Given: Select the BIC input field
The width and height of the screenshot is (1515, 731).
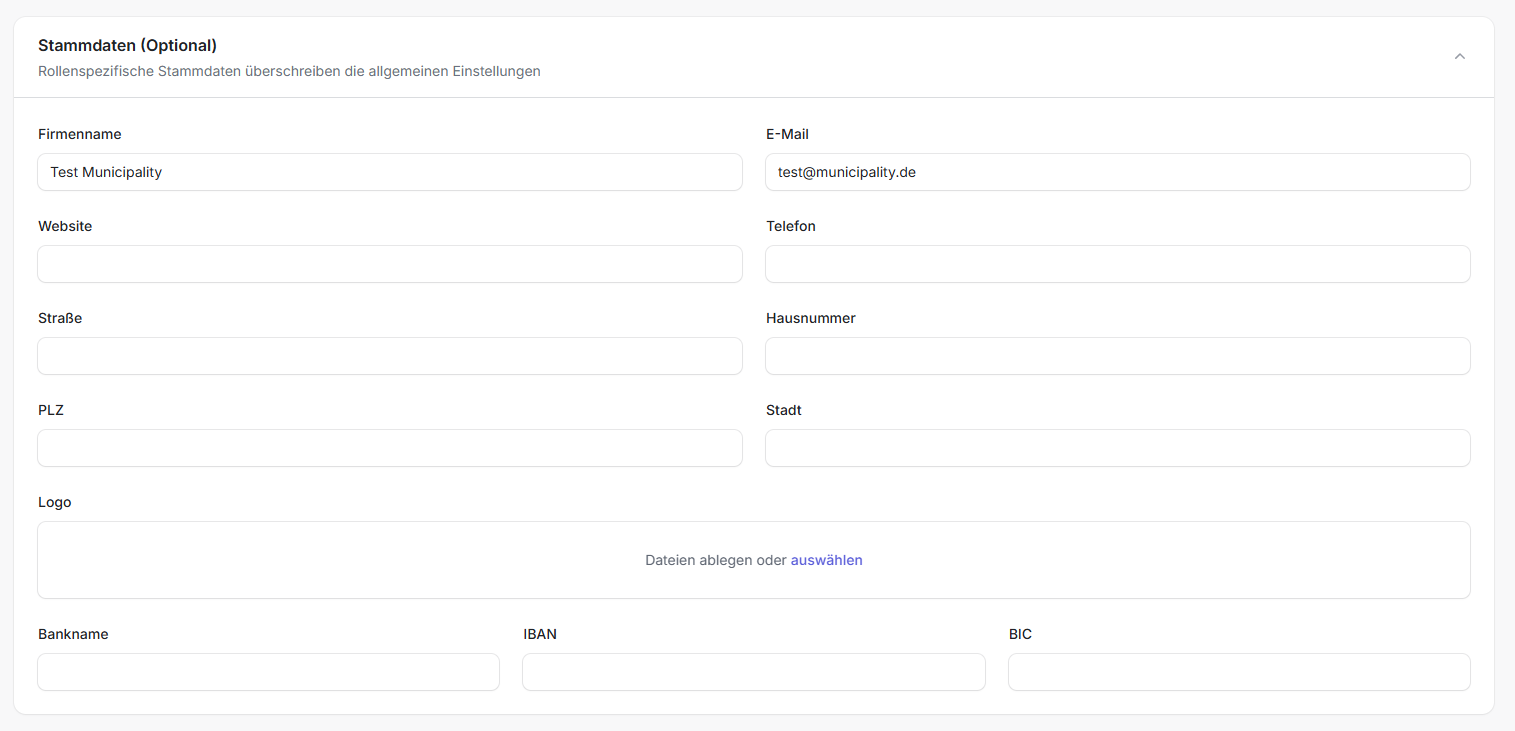Looking at the screenshot, I should [1239, 672].
